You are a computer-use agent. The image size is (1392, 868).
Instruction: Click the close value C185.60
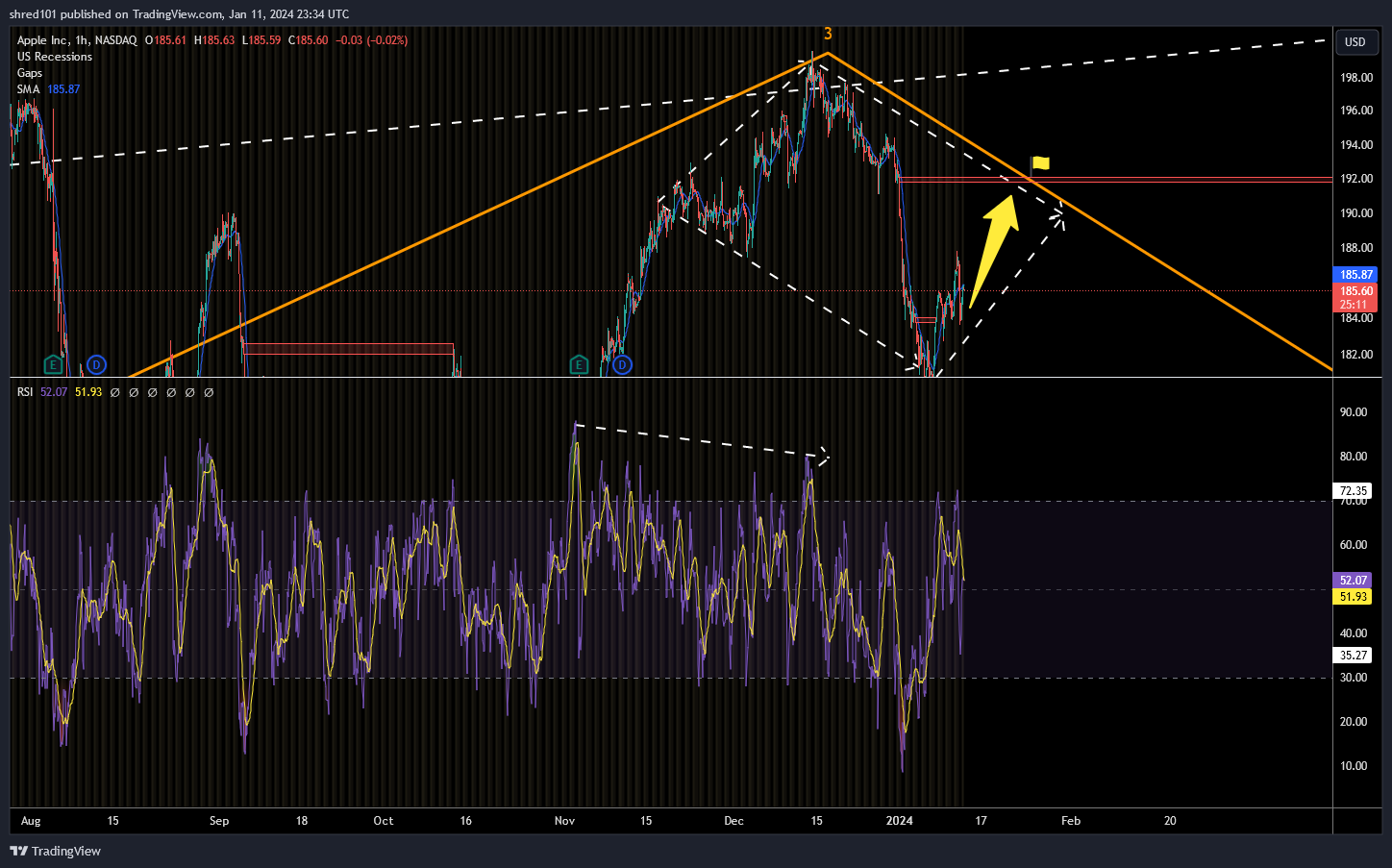[x=309, y=40]
